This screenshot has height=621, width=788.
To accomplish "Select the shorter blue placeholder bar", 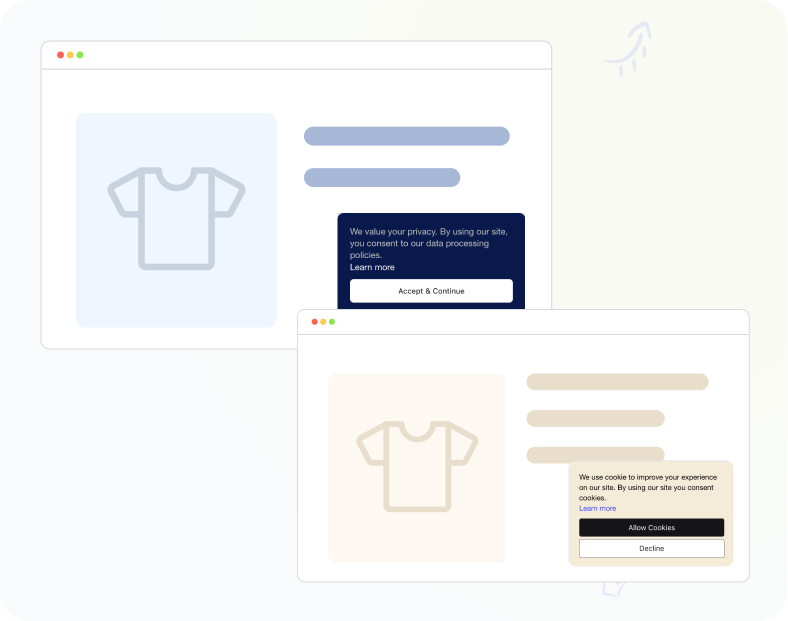I will (x=382, y=177).
